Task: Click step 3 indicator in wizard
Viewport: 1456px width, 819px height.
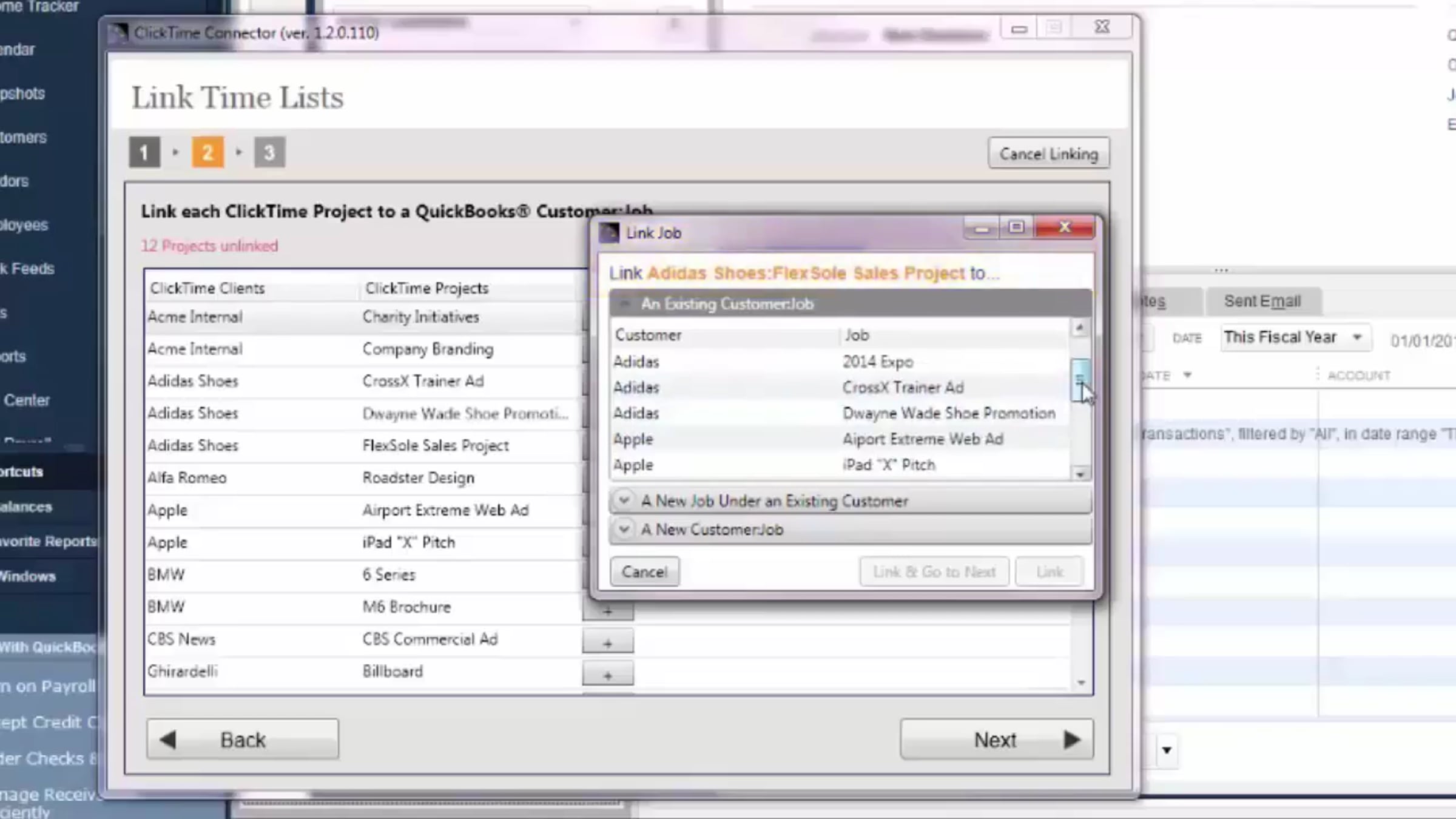Action: (x=269, y=152)
